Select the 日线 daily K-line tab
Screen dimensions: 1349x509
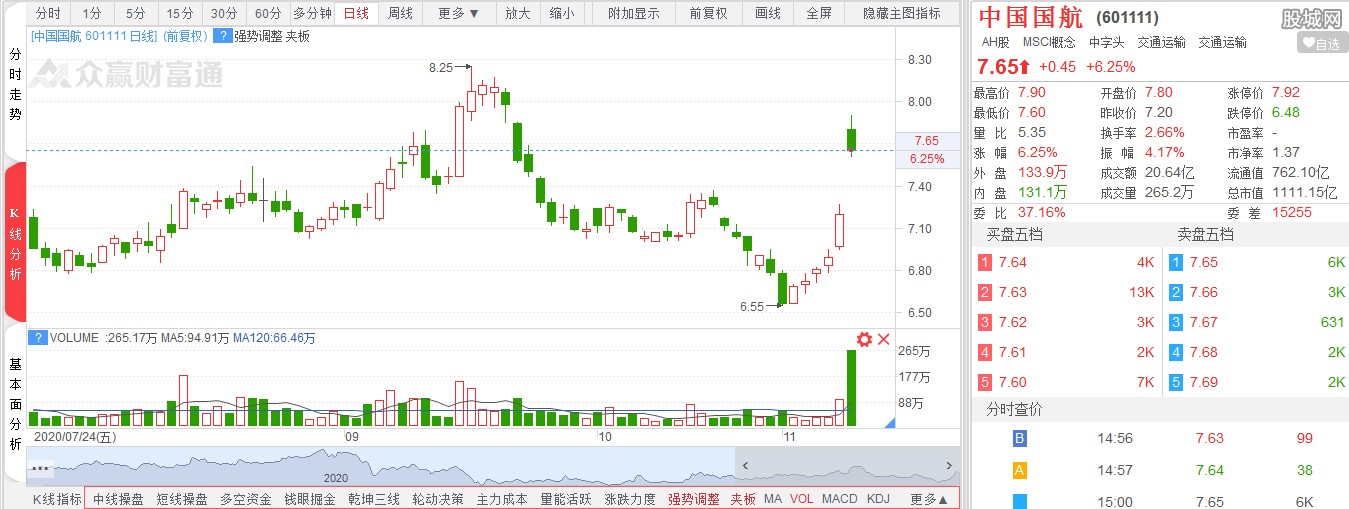point(356,14)
